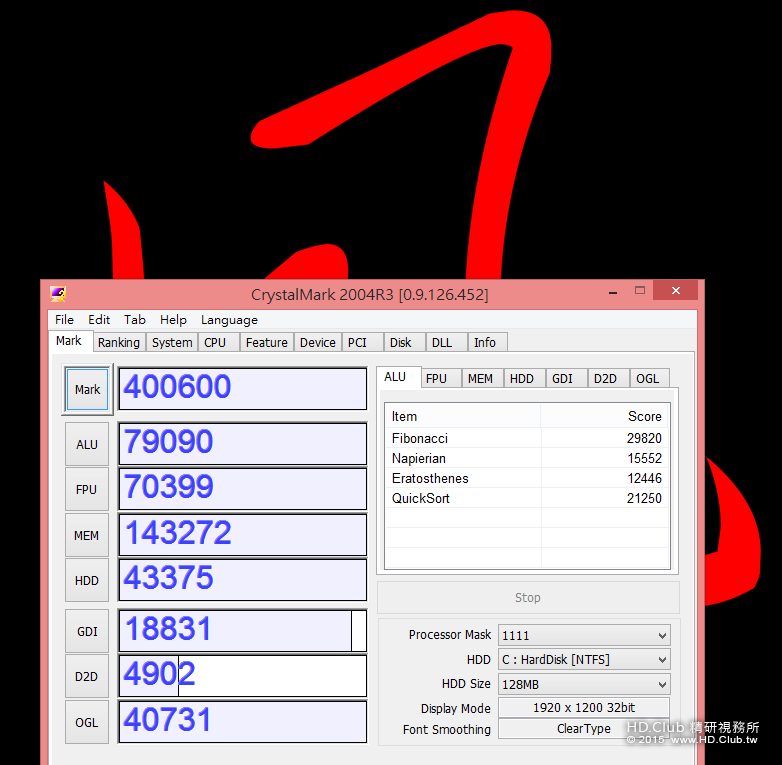The height and width of the screenshot is (765, 782).
Task: Click QuickSort score 21250
Action: click(x=644, y=498)
